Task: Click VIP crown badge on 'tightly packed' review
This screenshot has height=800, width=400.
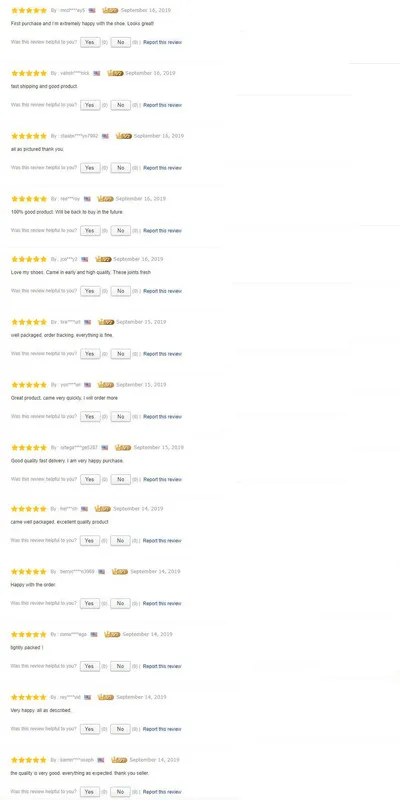Action: (112, 634)
